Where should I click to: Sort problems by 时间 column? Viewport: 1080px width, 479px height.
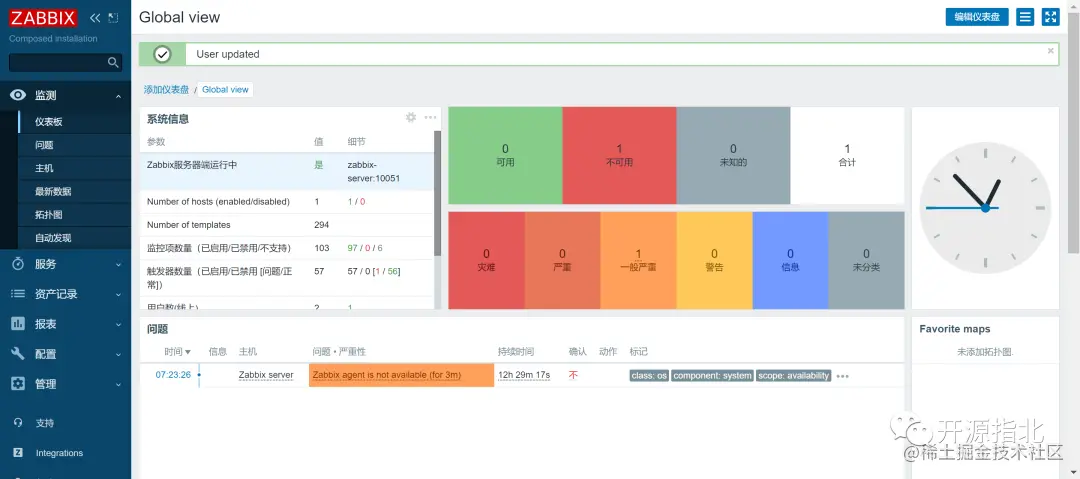pyautogui.click(x=177, y=351)
